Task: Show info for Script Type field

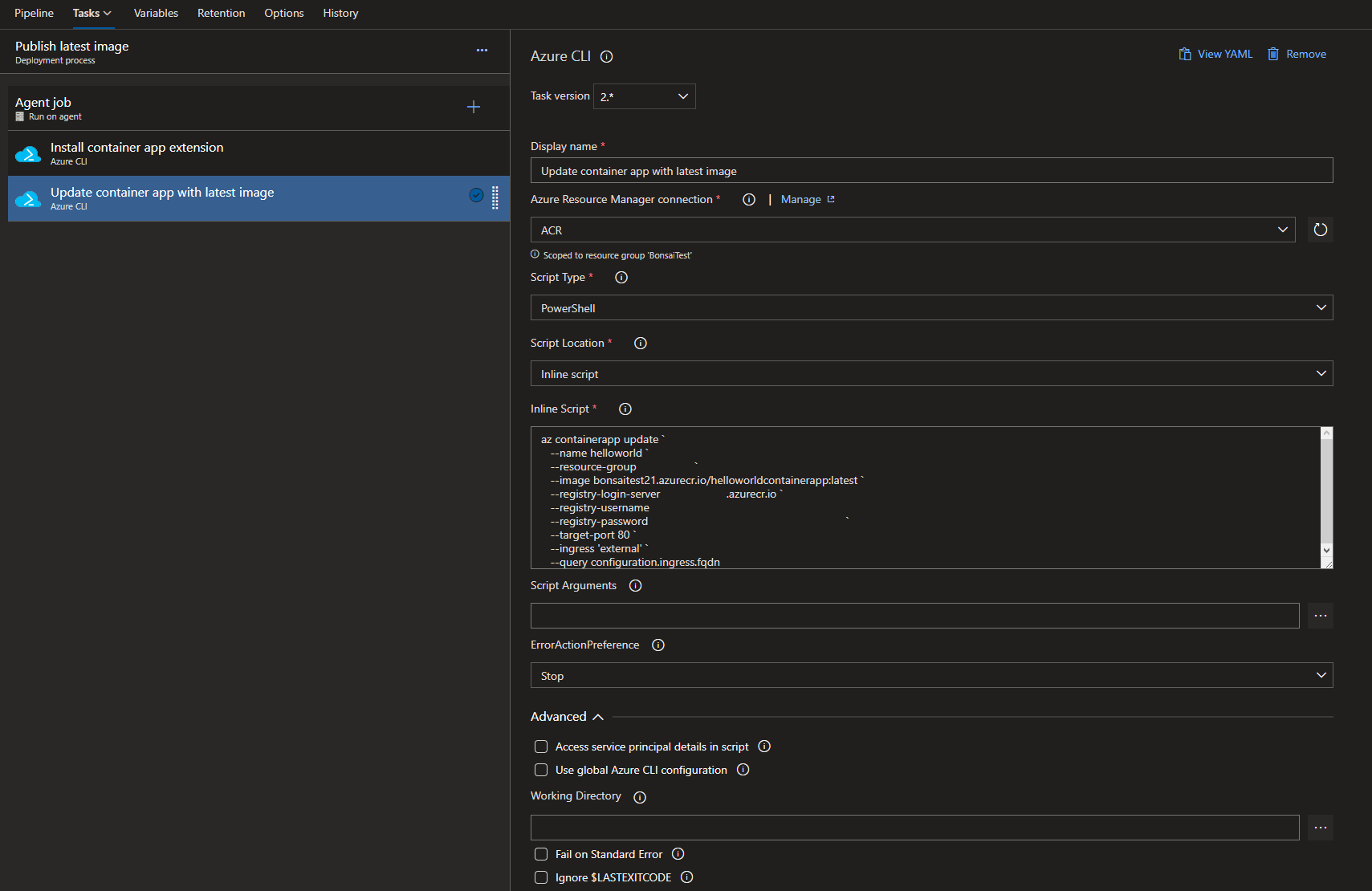Action: tap(621, 277)
